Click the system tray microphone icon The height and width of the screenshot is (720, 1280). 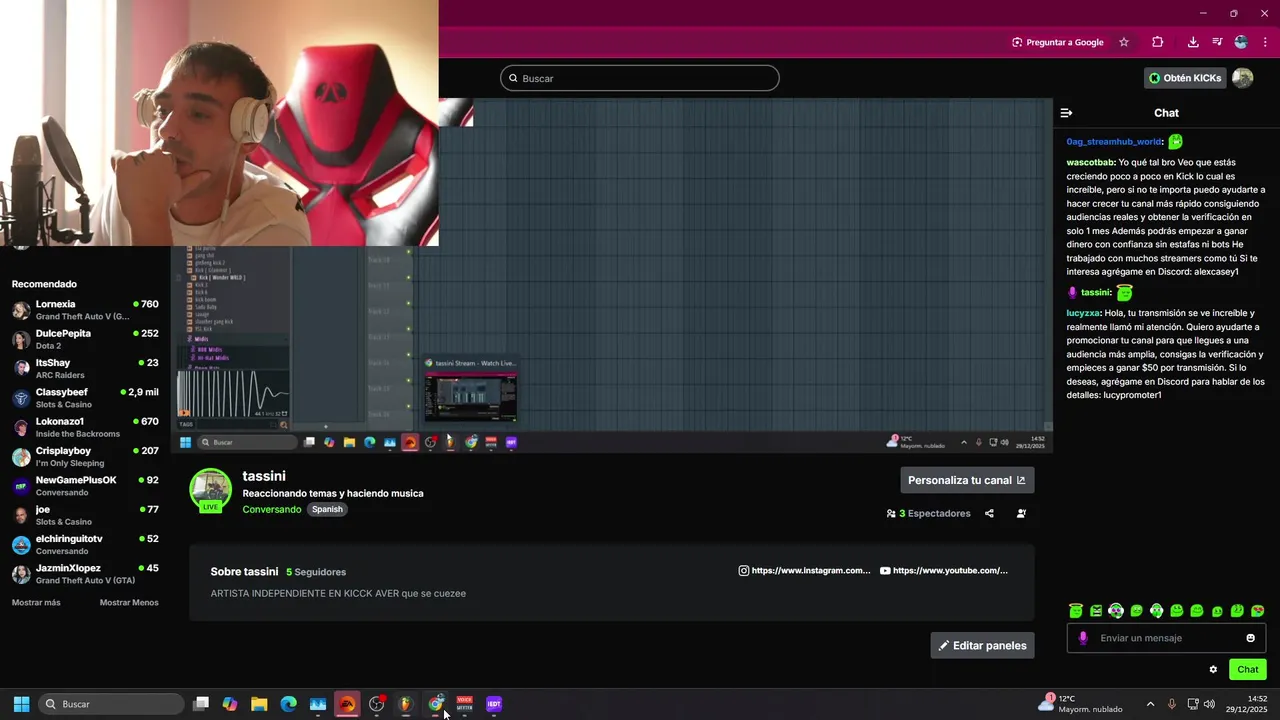(1171, 704)
